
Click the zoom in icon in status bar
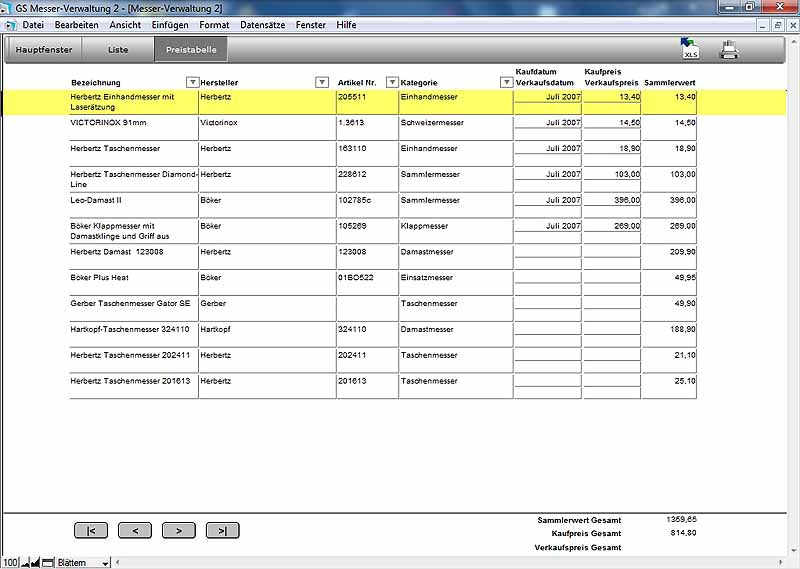coord(36,563)
